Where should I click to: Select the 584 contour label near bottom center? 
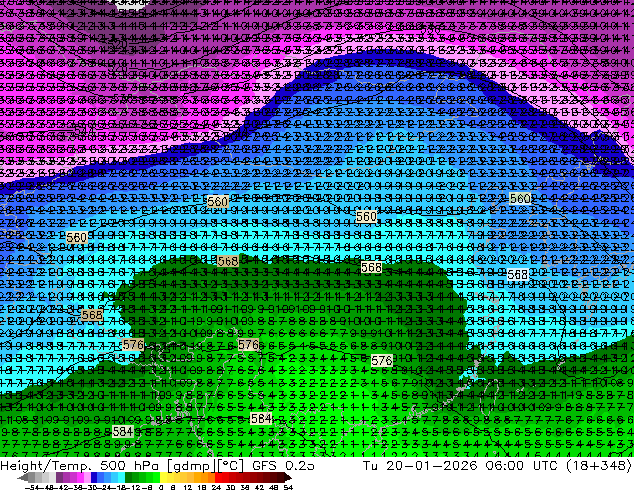click(261, 419)
